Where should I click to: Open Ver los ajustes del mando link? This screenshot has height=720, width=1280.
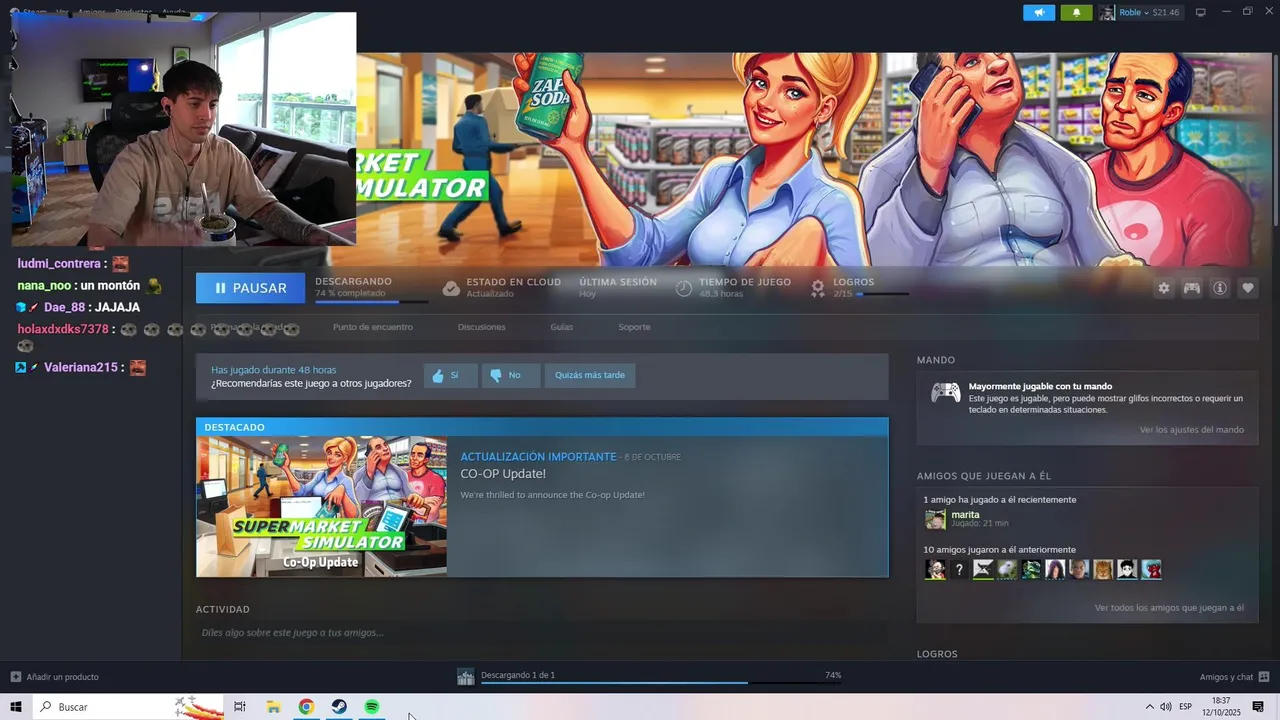tap(1192, 430)
